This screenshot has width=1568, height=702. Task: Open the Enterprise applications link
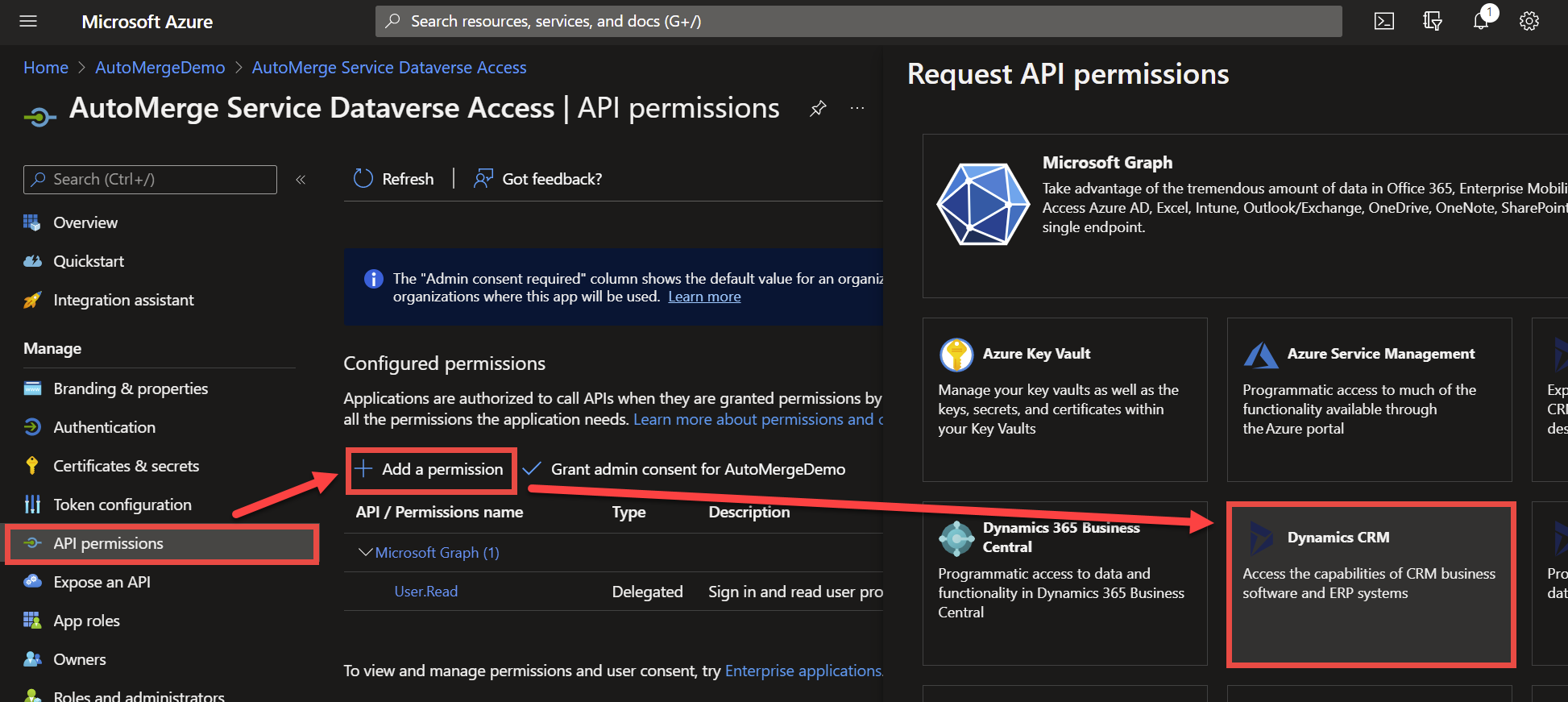[803, 671]
